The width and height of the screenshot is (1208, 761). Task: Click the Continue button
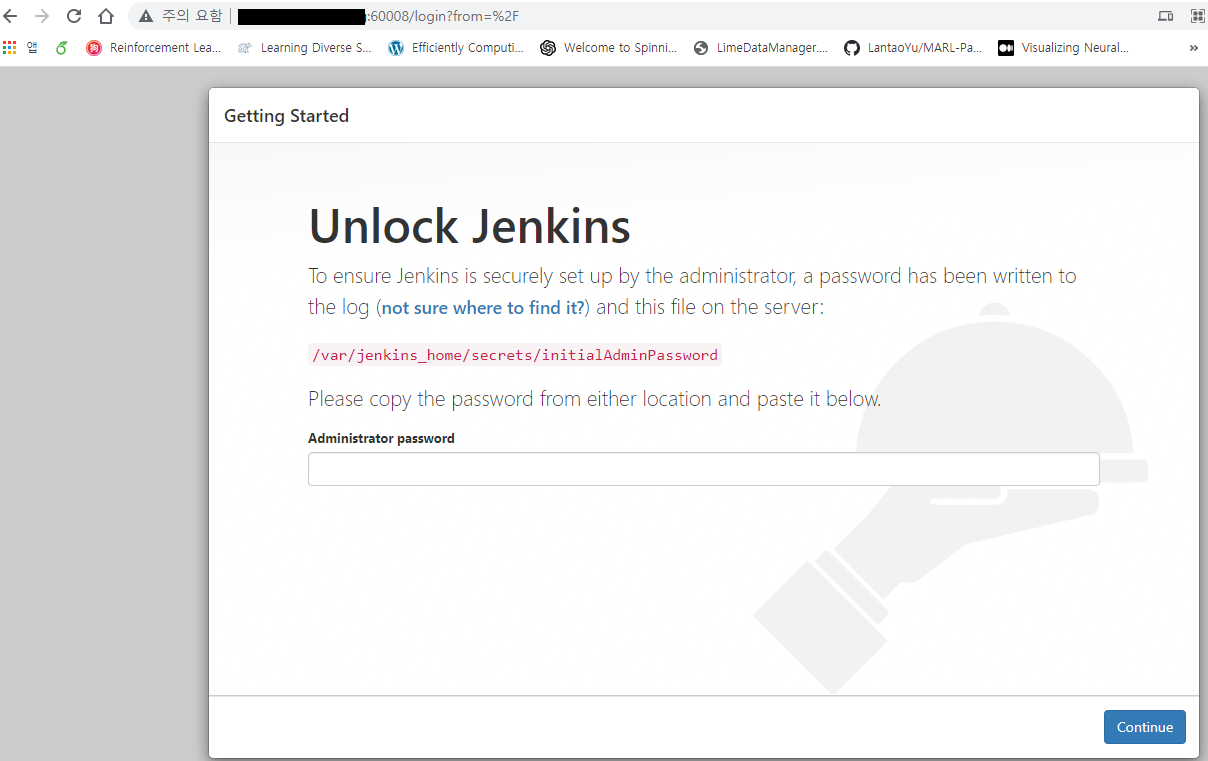click(1144, 727)
